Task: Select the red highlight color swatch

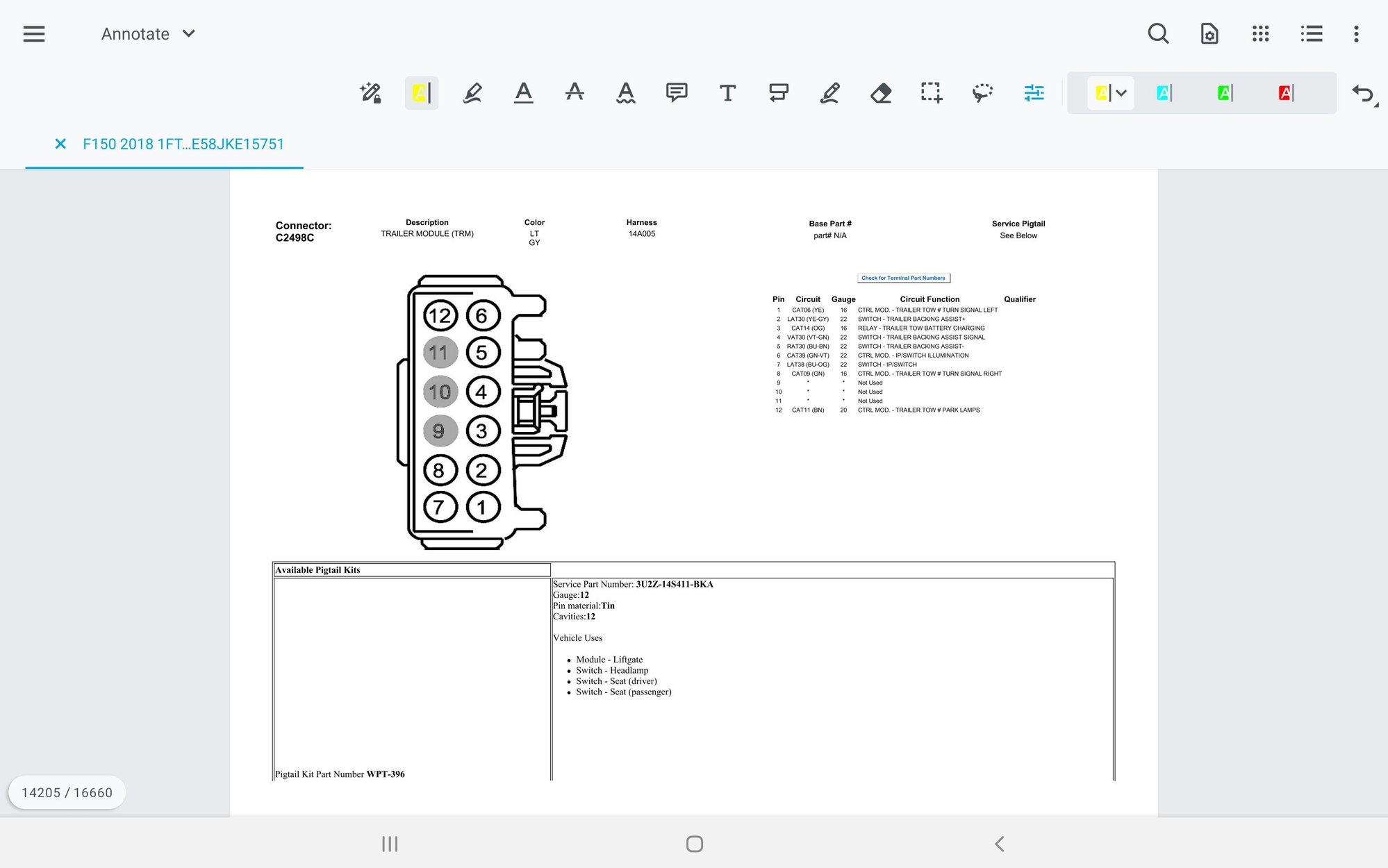Action: (1285, 92)
